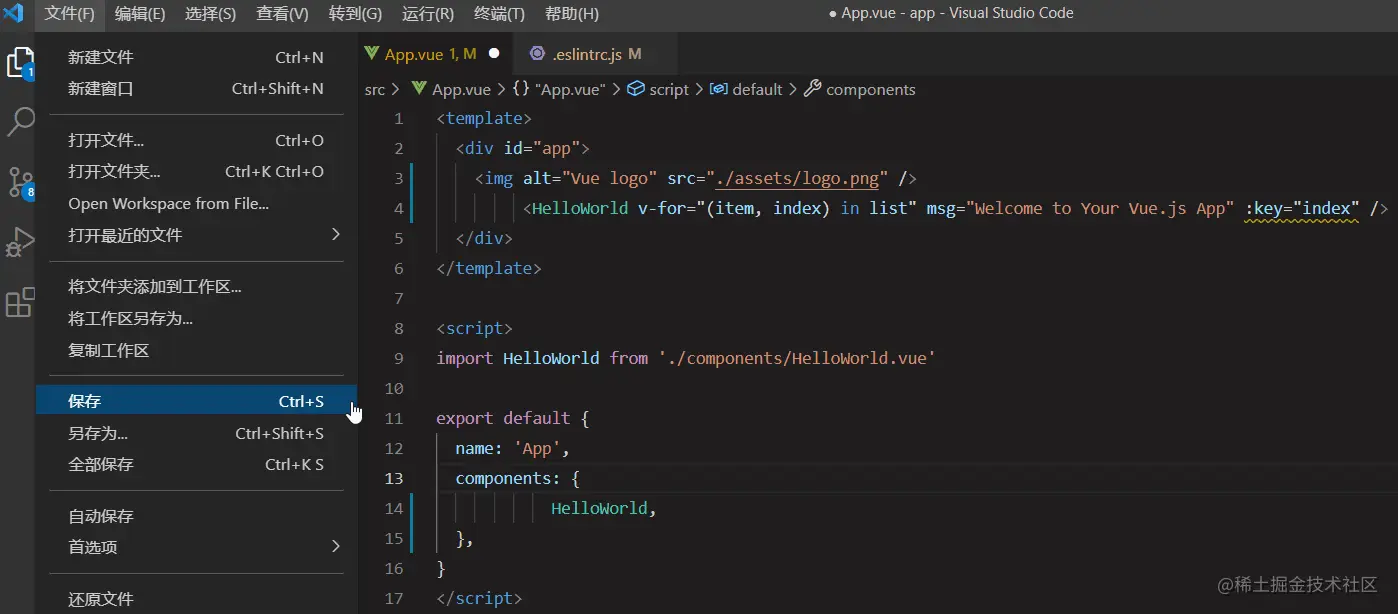Image resolution: width=1398 pixels, height=614 pixels.
Task: Click the components wrench breadcrumb icon
Action: pos(812,88)
